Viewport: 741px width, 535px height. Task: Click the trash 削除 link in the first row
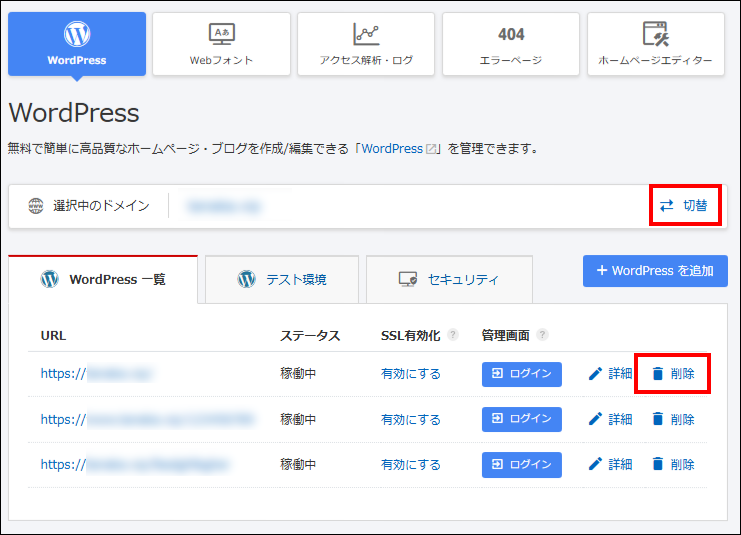(x=673, y=374)
